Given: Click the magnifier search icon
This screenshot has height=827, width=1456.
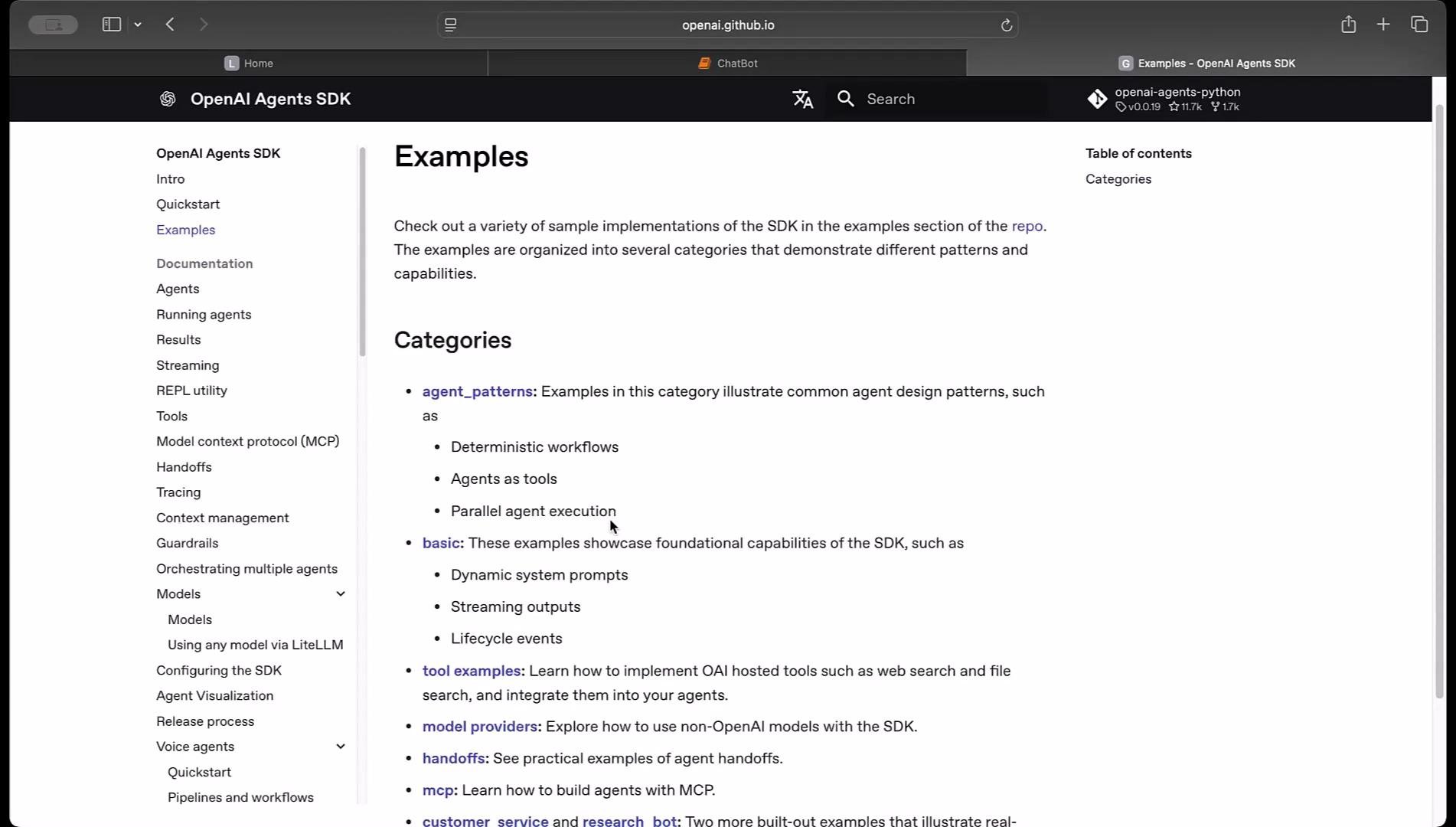Looking at the screenshot, I should click(x=845, y=99).
